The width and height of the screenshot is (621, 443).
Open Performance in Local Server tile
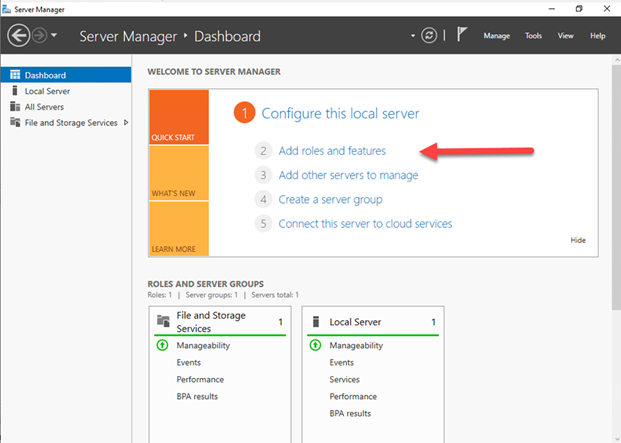tap(353, 396)
